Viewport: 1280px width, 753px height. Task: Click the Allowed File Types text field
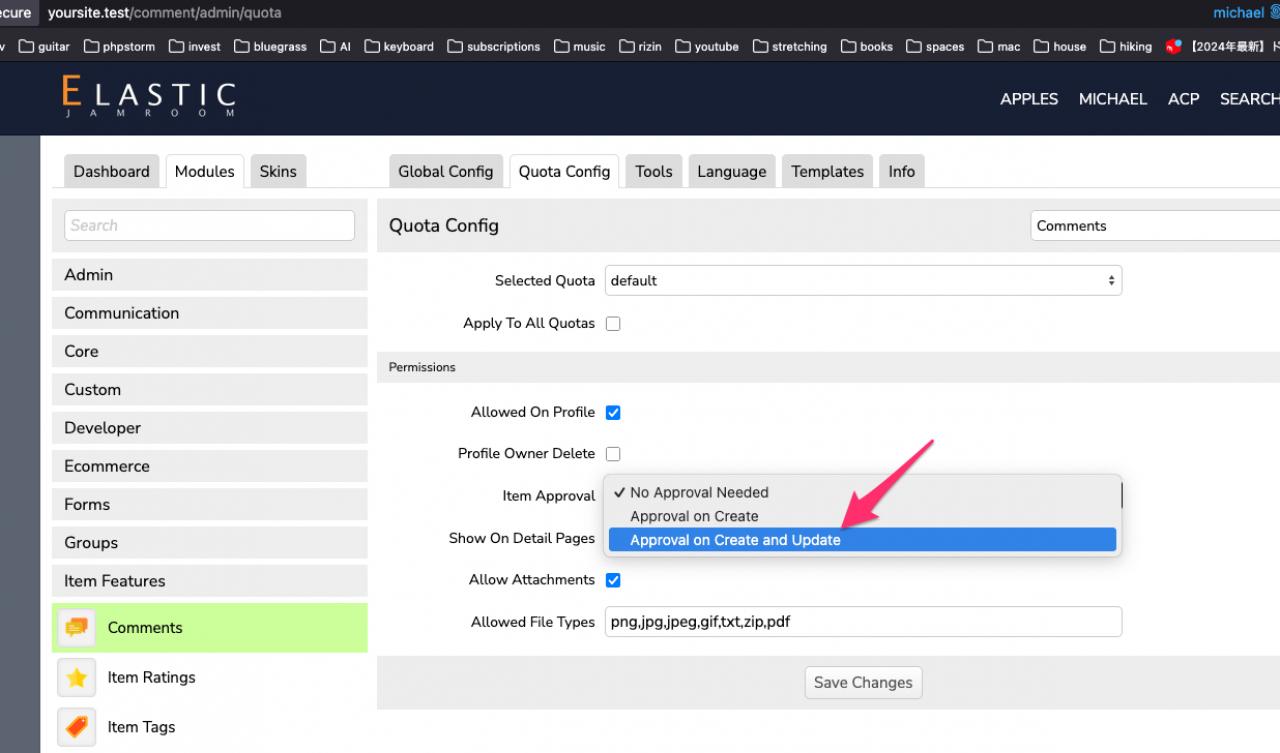point(863,622)
